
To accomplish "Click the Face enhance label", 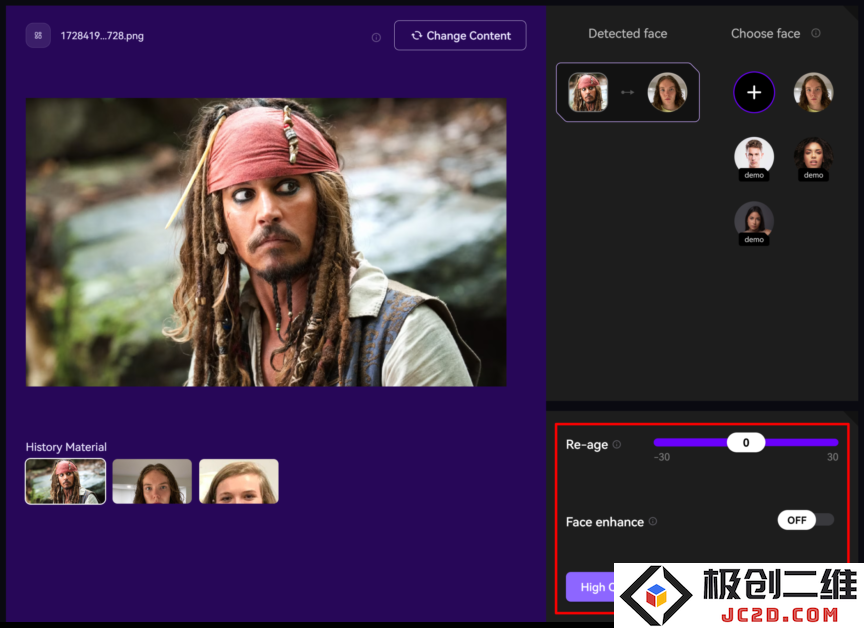I will [604, 522].
